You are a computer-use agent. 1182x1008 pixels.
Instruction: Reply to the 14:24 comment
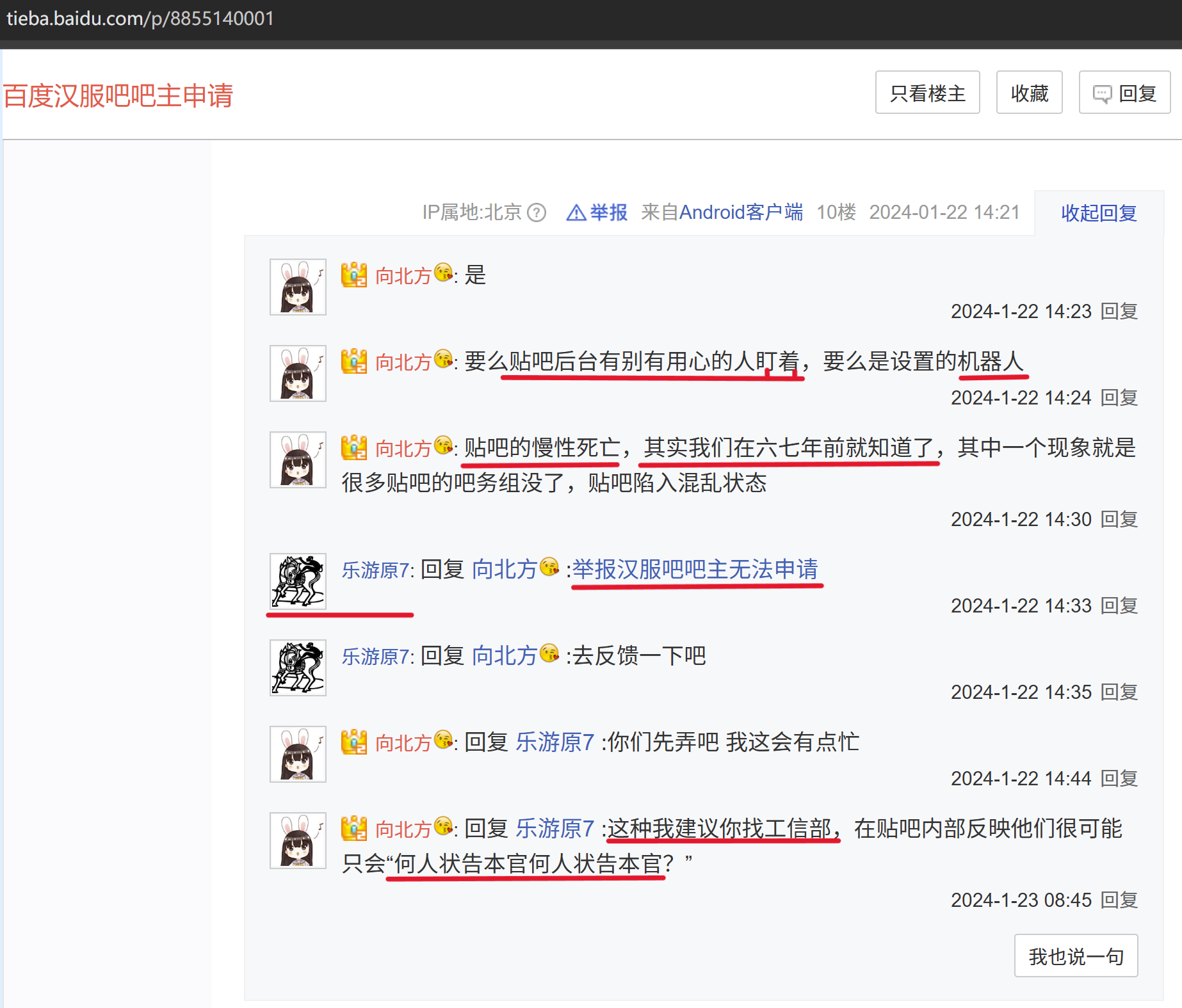tap(1119, 397)
